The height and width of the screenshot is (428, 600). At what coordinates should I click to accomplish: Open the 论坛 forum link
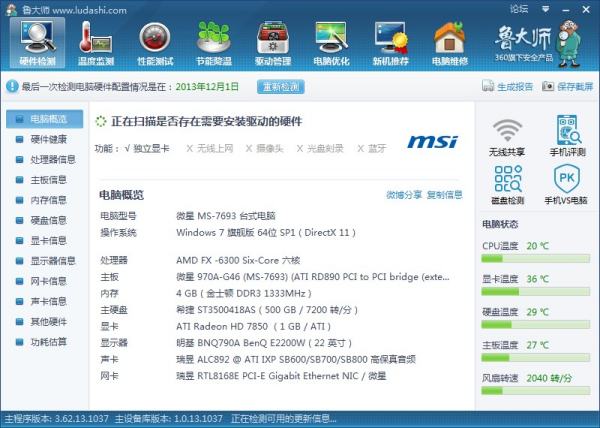pyautogui.click(x=519, y=9)
